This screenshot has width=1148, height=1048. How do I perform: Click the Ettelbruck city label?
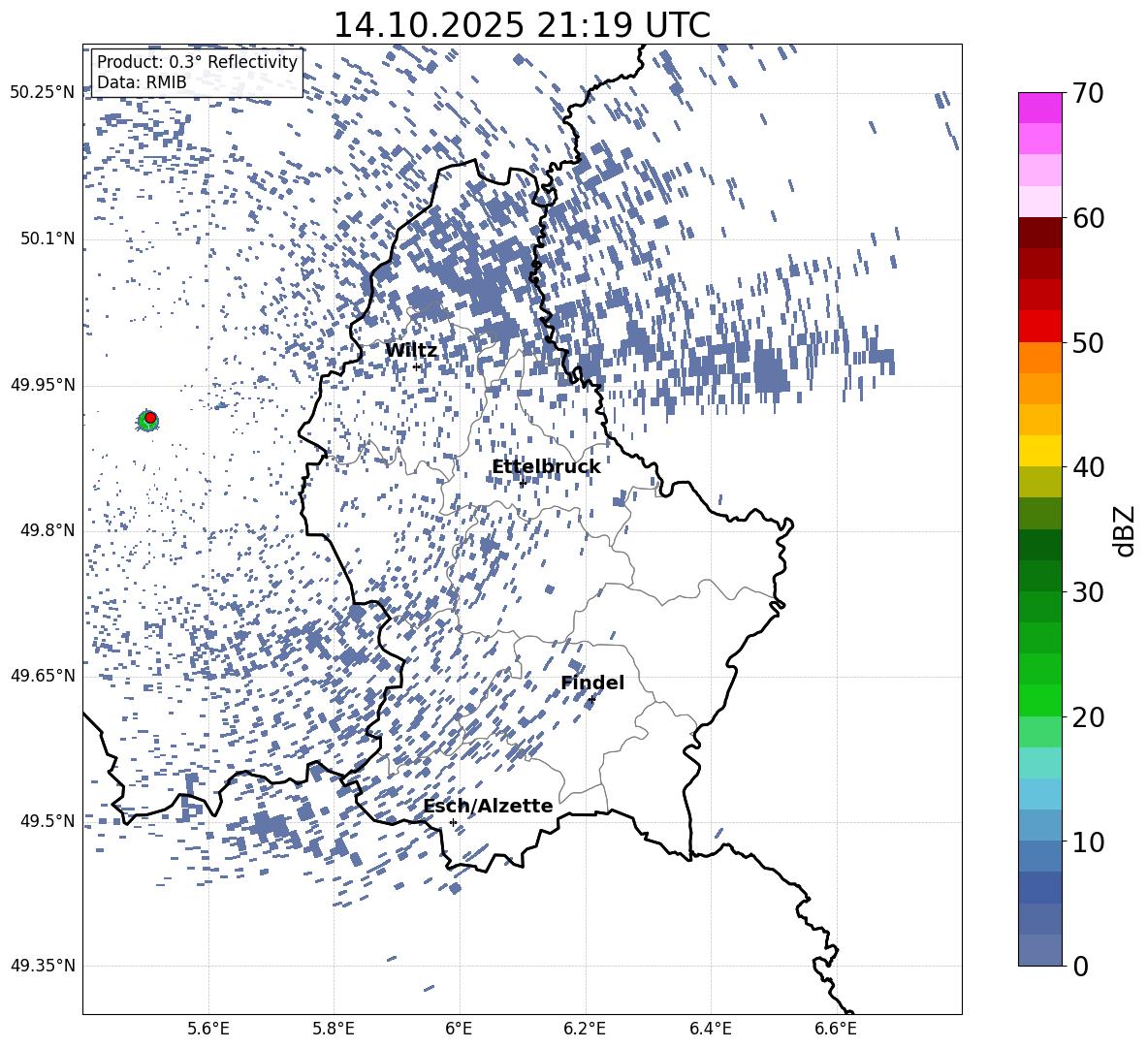click(546, 467)
